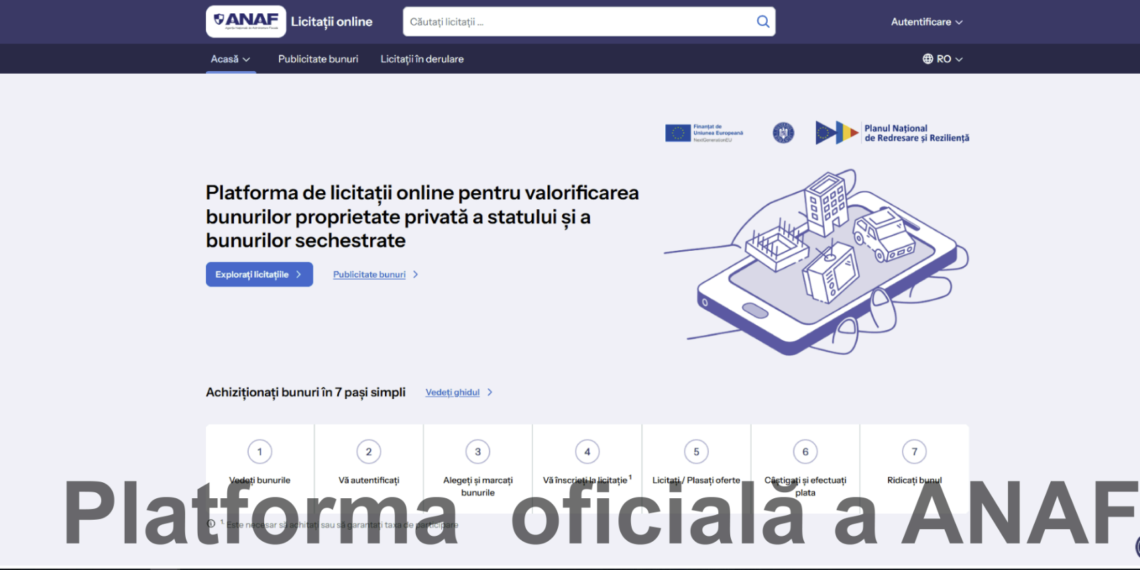Go to Licitații în derulare
The image size is (1140, 570).
(x=422, y=59)
